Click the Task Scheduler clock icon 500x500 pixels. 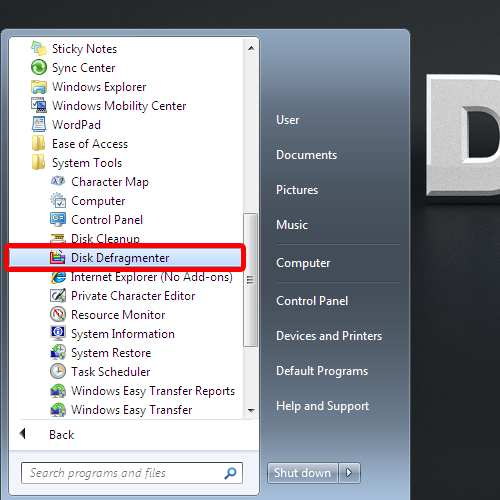coord(58,372)
